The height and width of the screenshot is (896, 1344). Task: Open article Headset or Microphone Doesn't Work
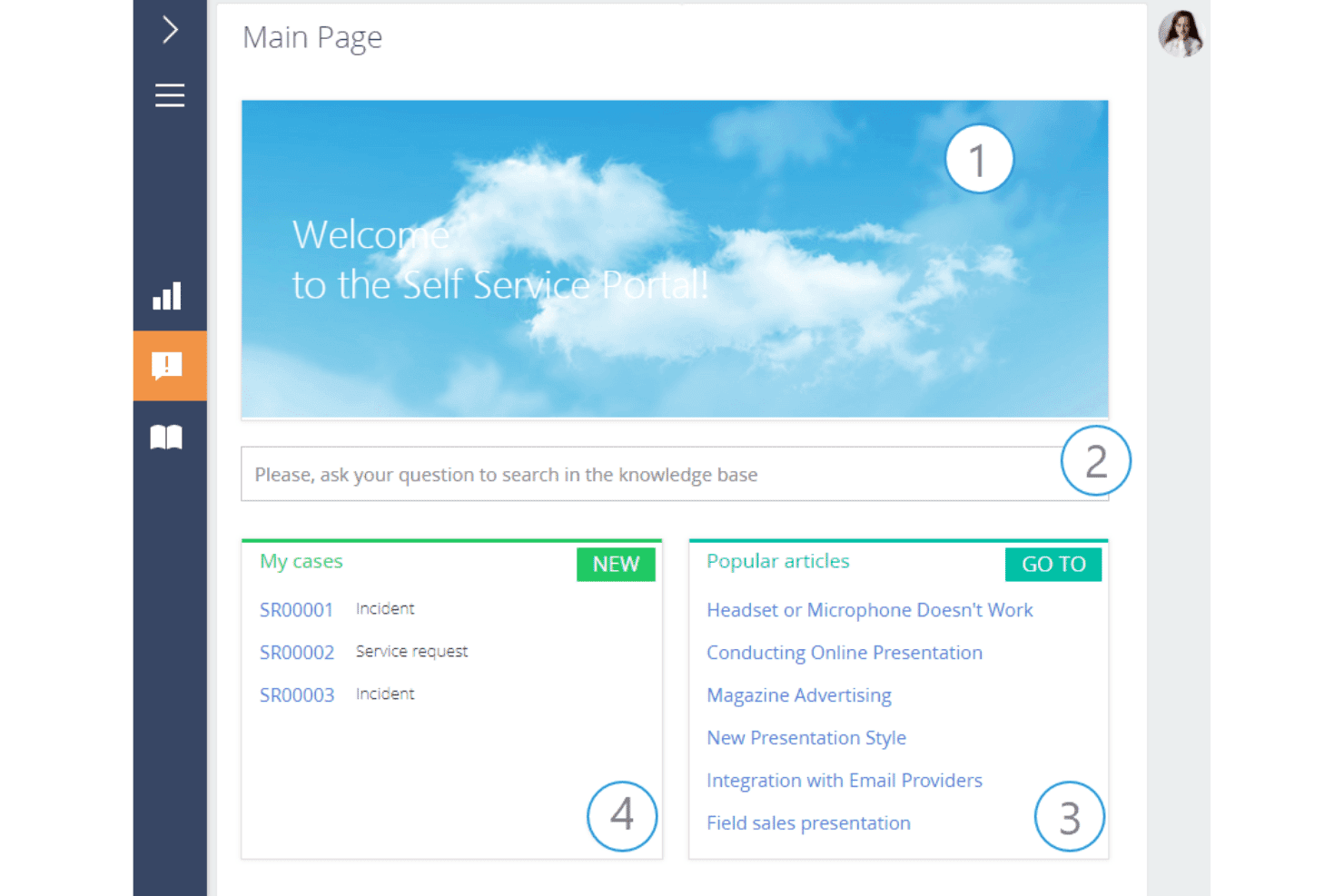coord(870,610)
